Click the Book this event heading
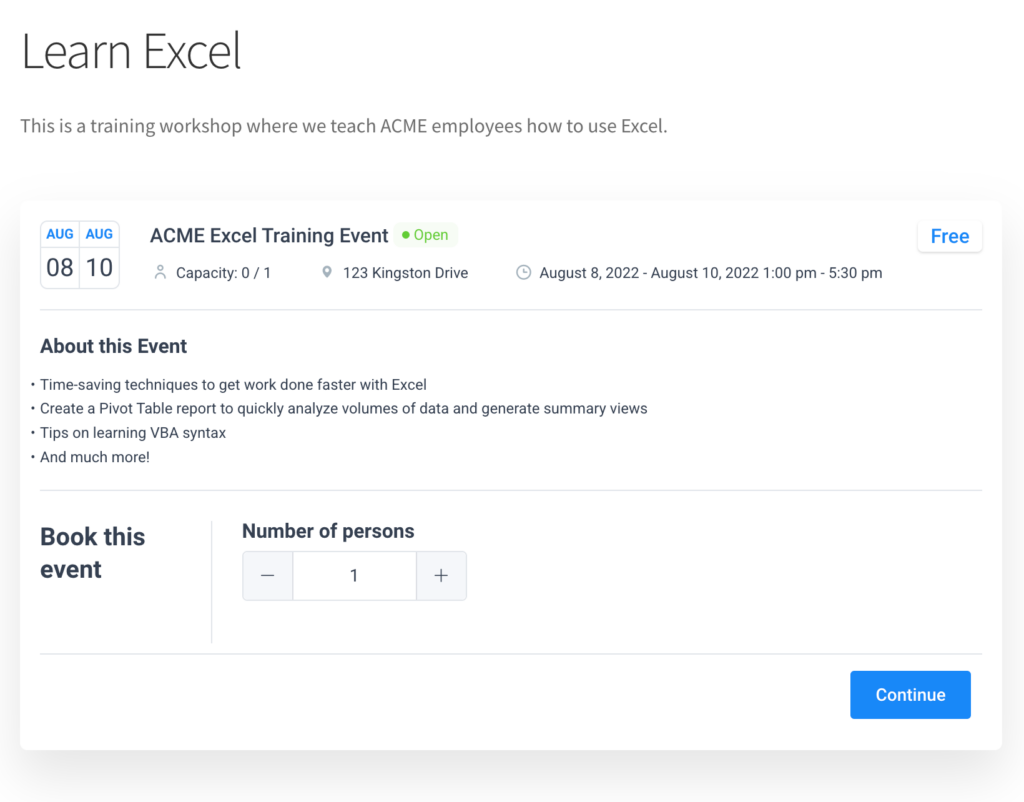The height and width of the screenshot is (802, 1024). click(93, 553)
